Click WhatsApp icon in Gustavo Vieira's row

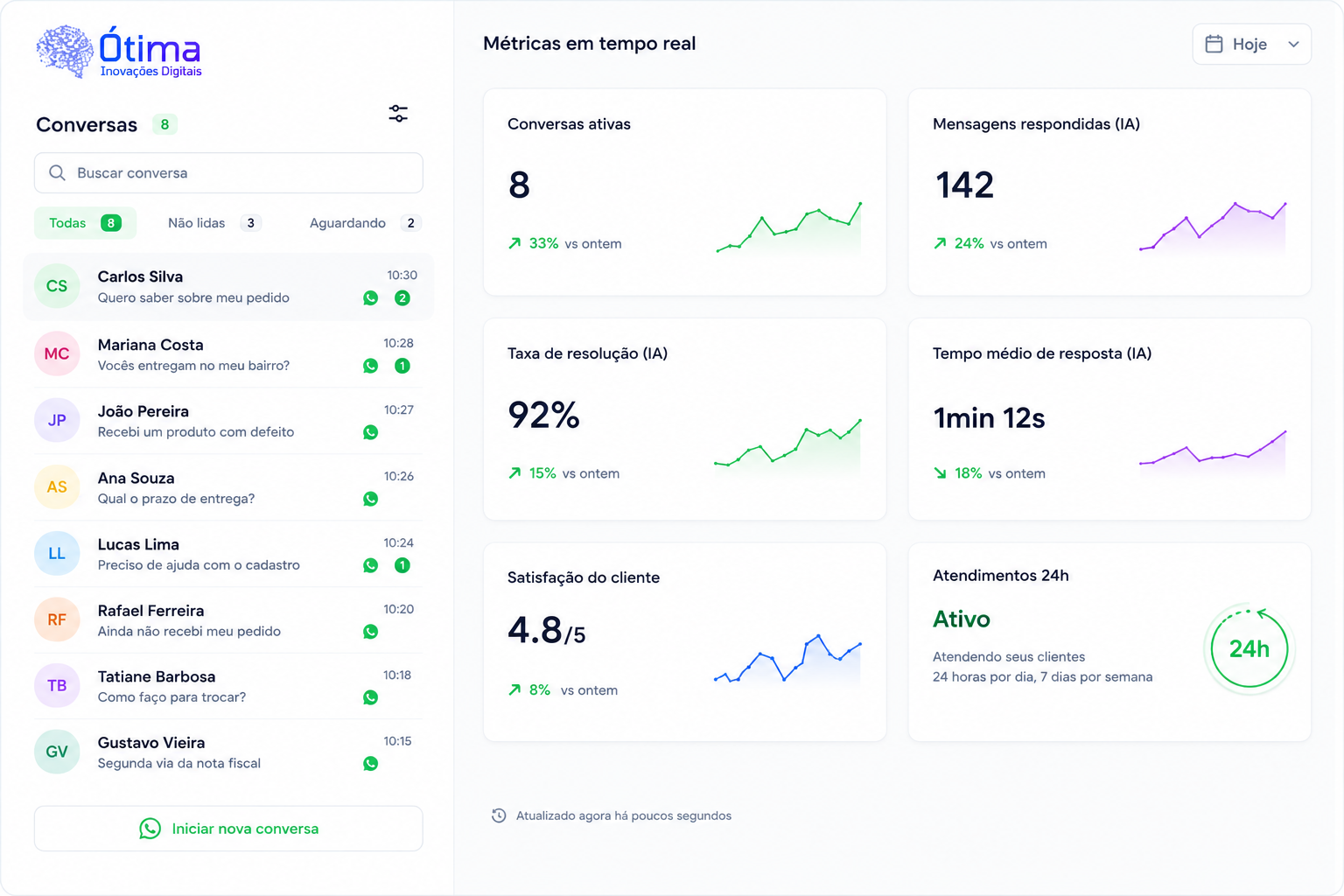tap(371, 764)
